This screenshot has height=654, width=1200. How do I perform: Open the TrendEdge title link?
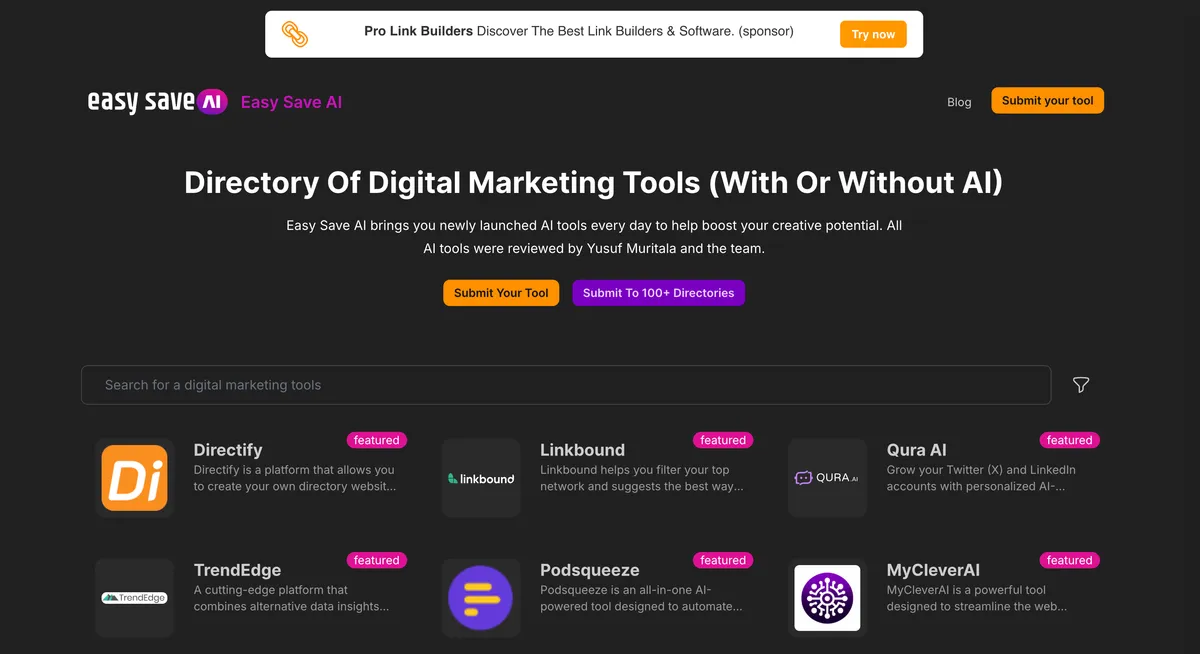point(237,570)
